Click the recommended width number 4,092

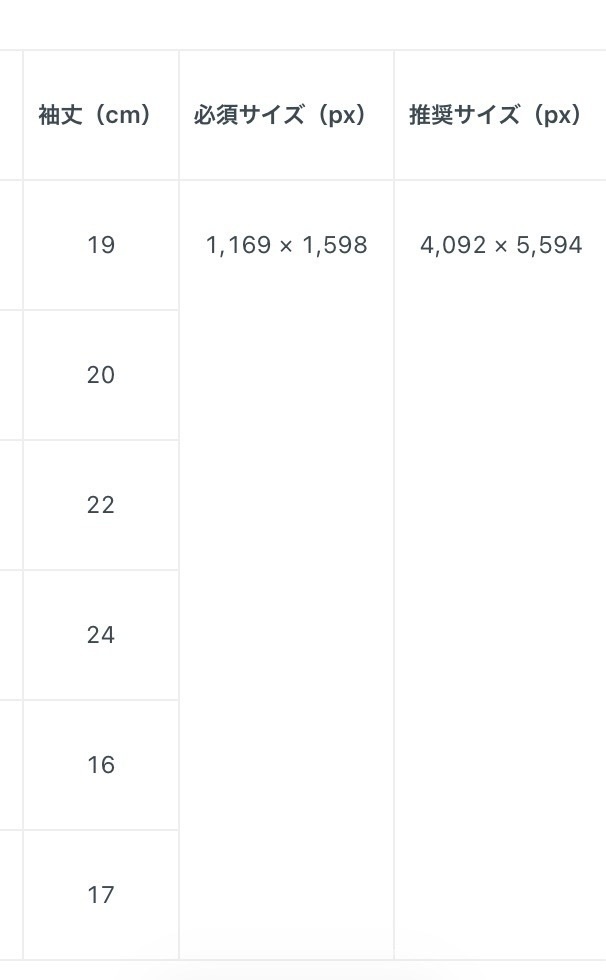(x=453, y=245)
